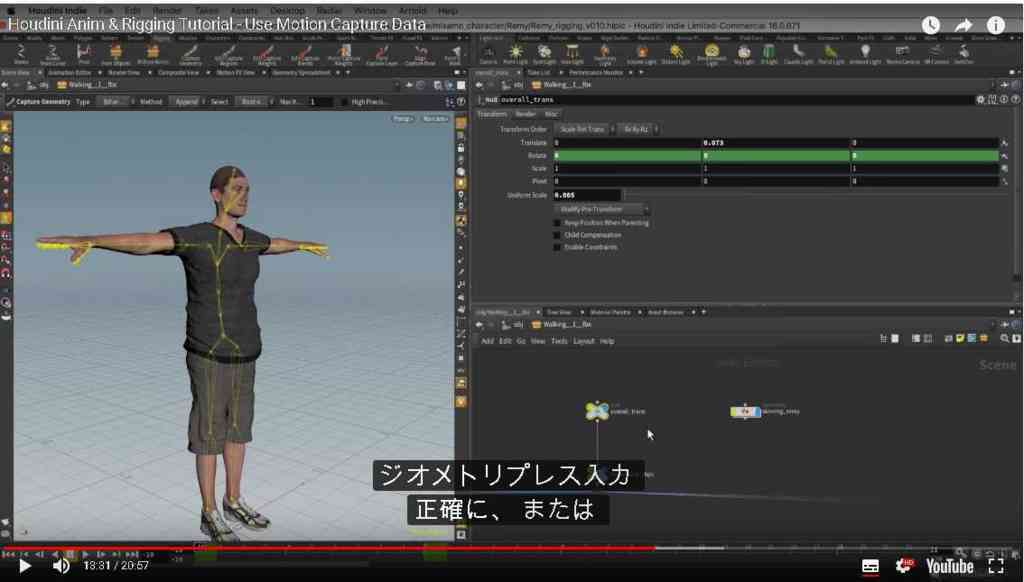Open YouTube video settings gear
The height and width of the screenshot is (582, 1024).
pyautogui.click(x=904, y=566)
